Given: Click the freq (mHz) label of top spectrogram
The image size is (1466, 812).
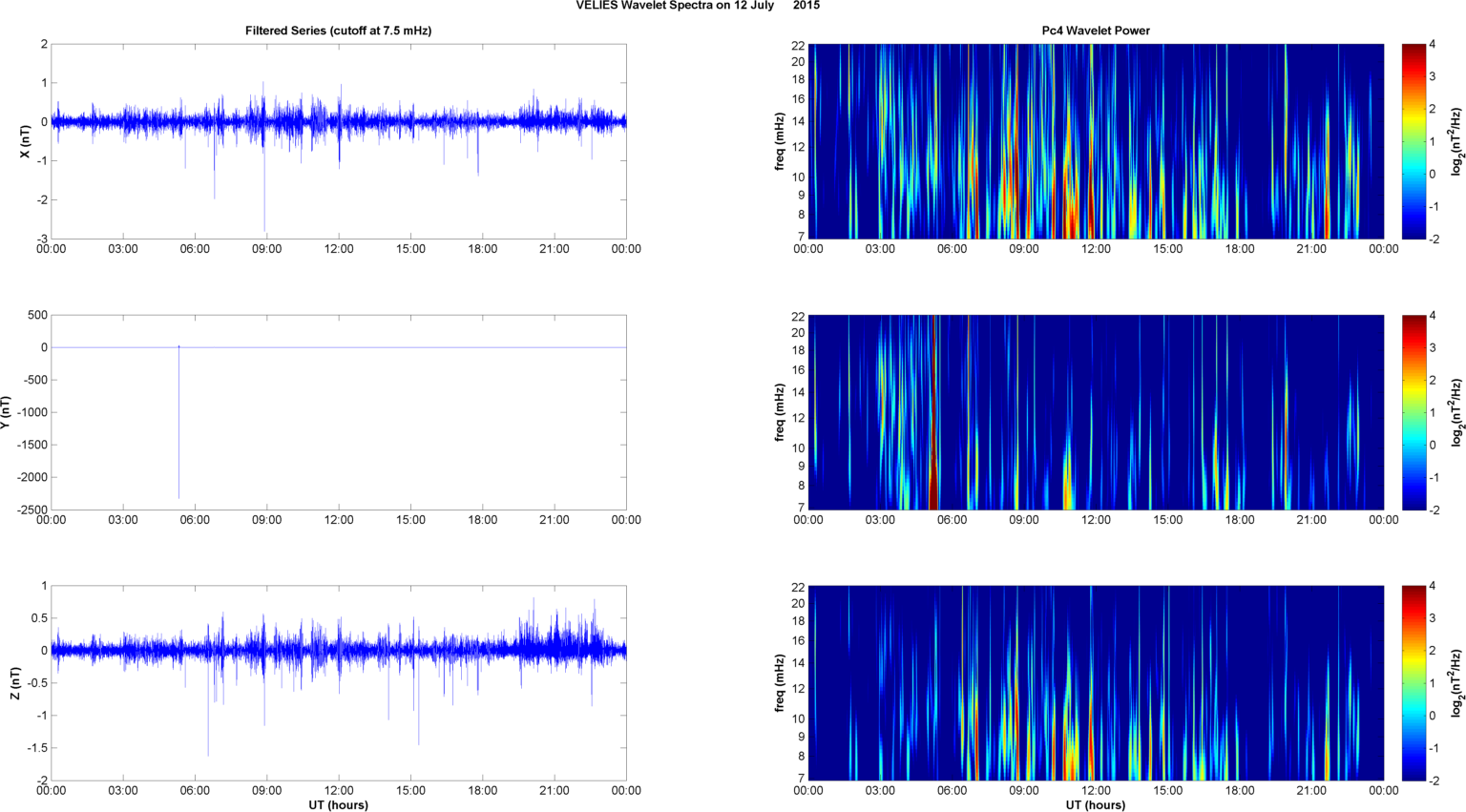Looking at the screenshot, I should (x=780, y=141).
